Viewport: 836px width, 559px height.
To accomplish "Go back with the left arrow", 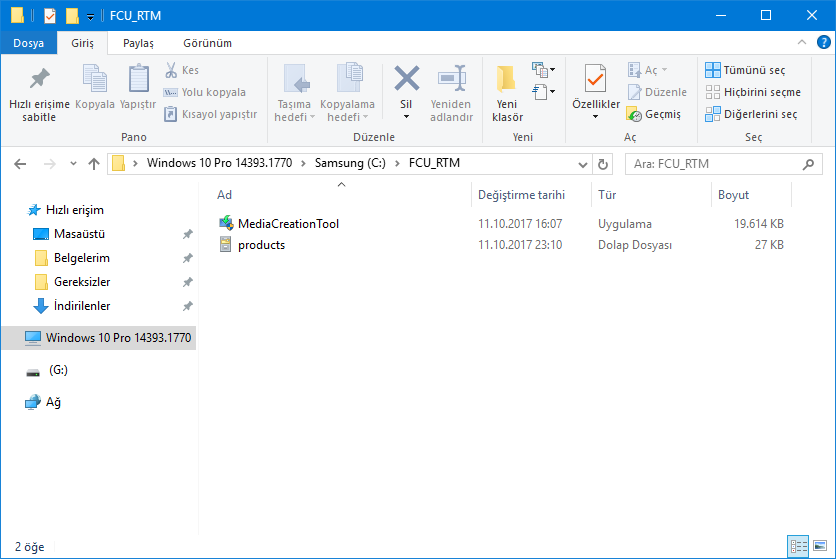I will point(20,164).
